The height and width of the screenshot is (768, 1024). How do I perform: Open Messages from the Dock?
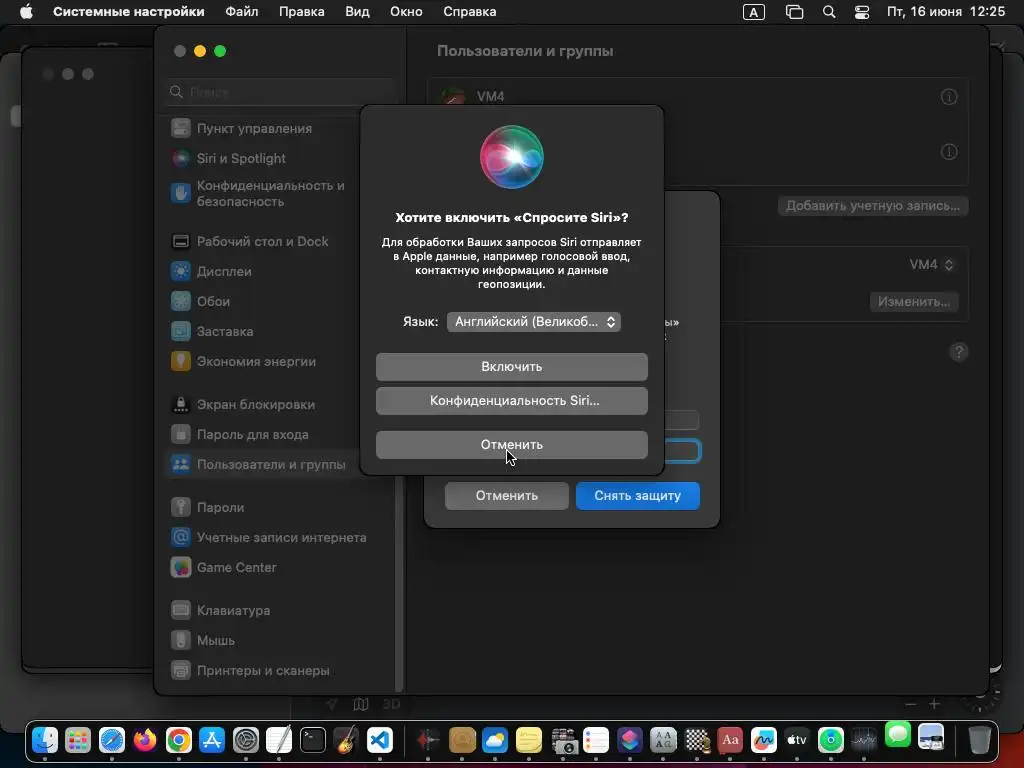click(x=898, y=735)
